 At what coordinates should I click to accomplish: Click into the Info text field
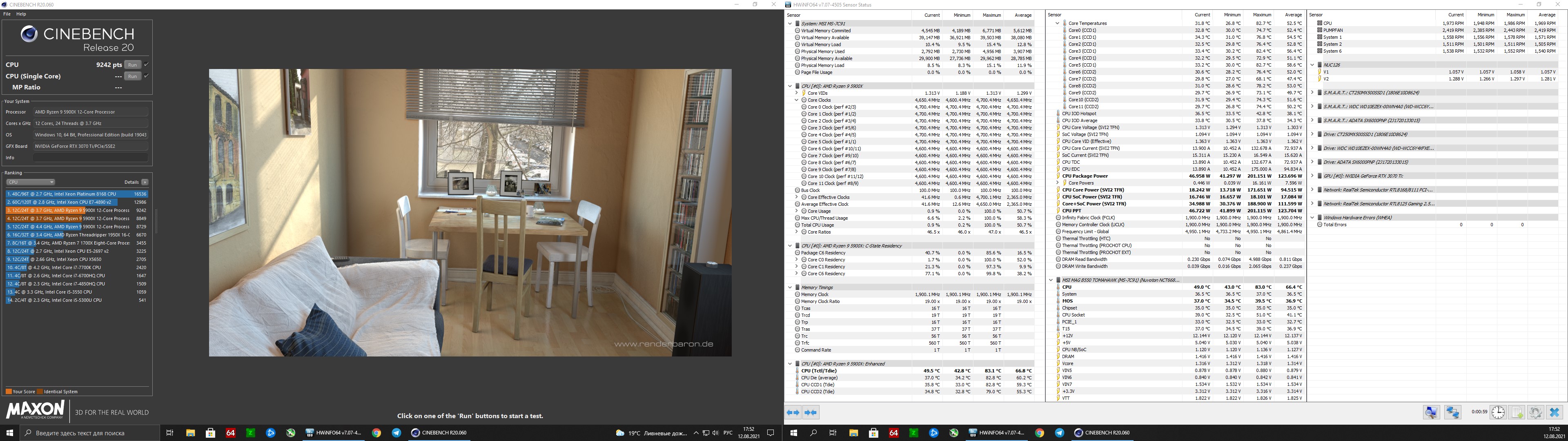(90, 158)
